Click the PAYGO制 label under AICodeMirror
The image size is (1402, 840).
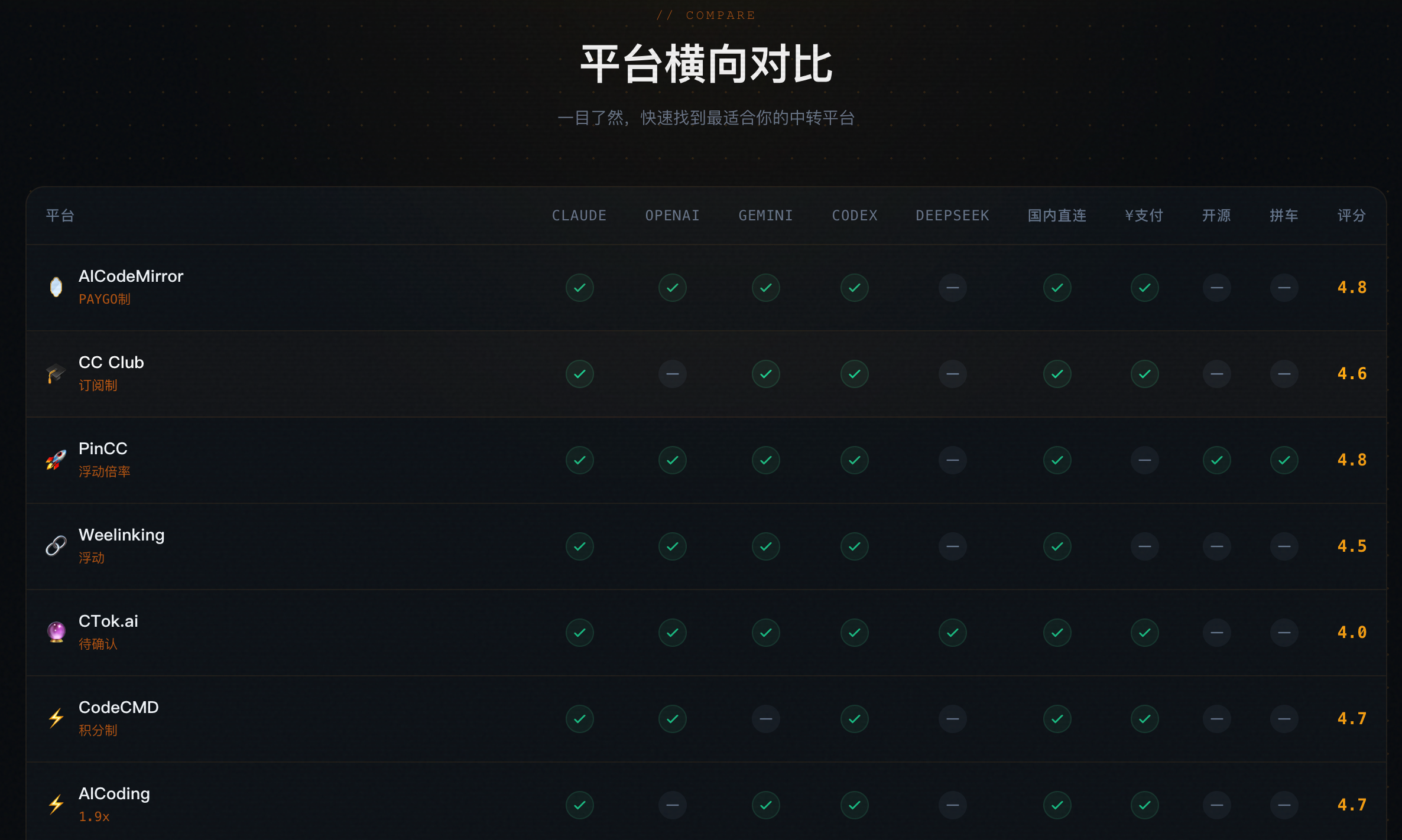coord(105,299)
